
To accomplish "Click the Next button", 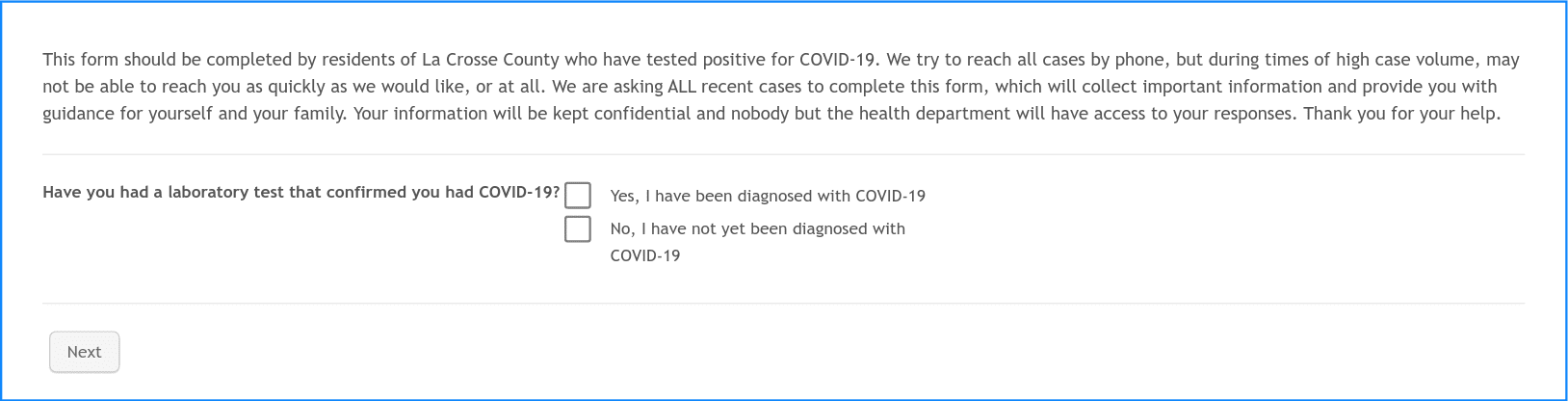I will coord(85,352).
